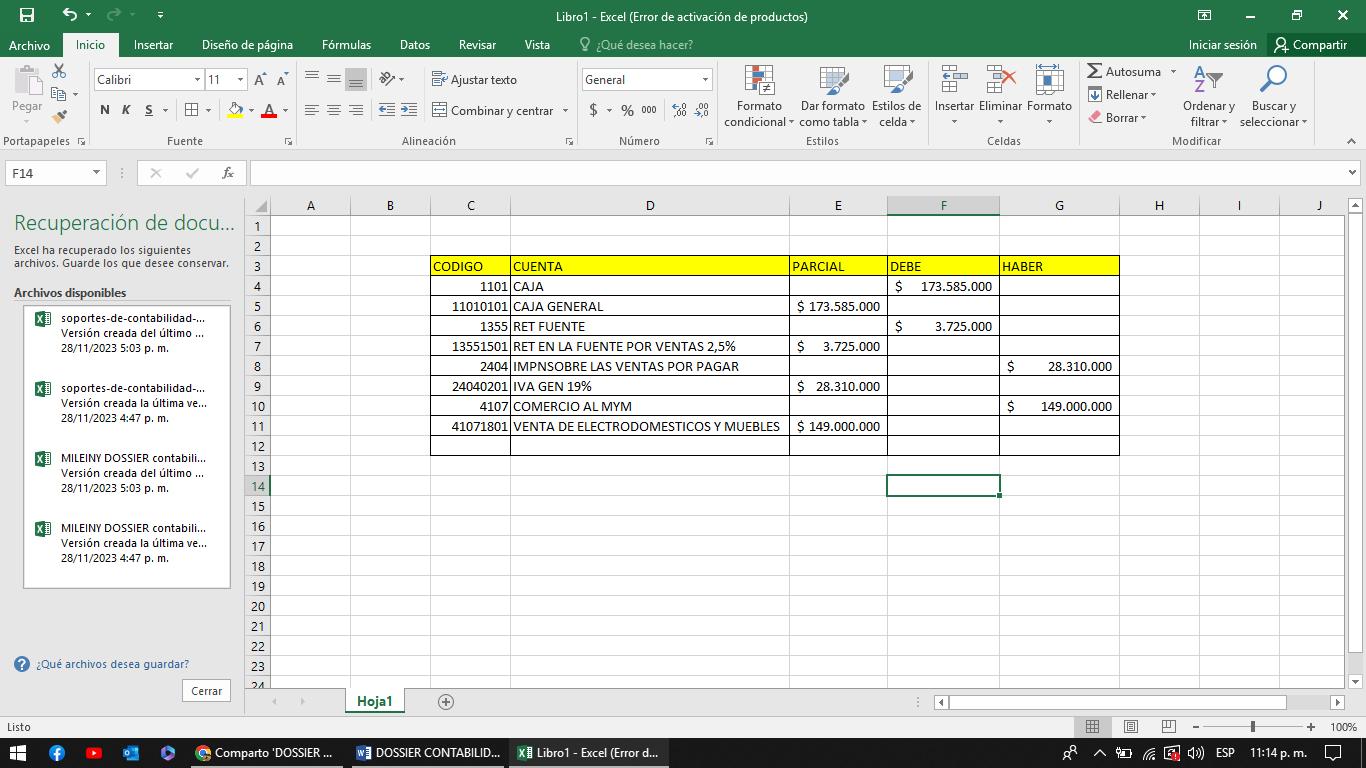1366x768 pixels.
Task: Open the General number format dropdown
Action: [705, 79]
